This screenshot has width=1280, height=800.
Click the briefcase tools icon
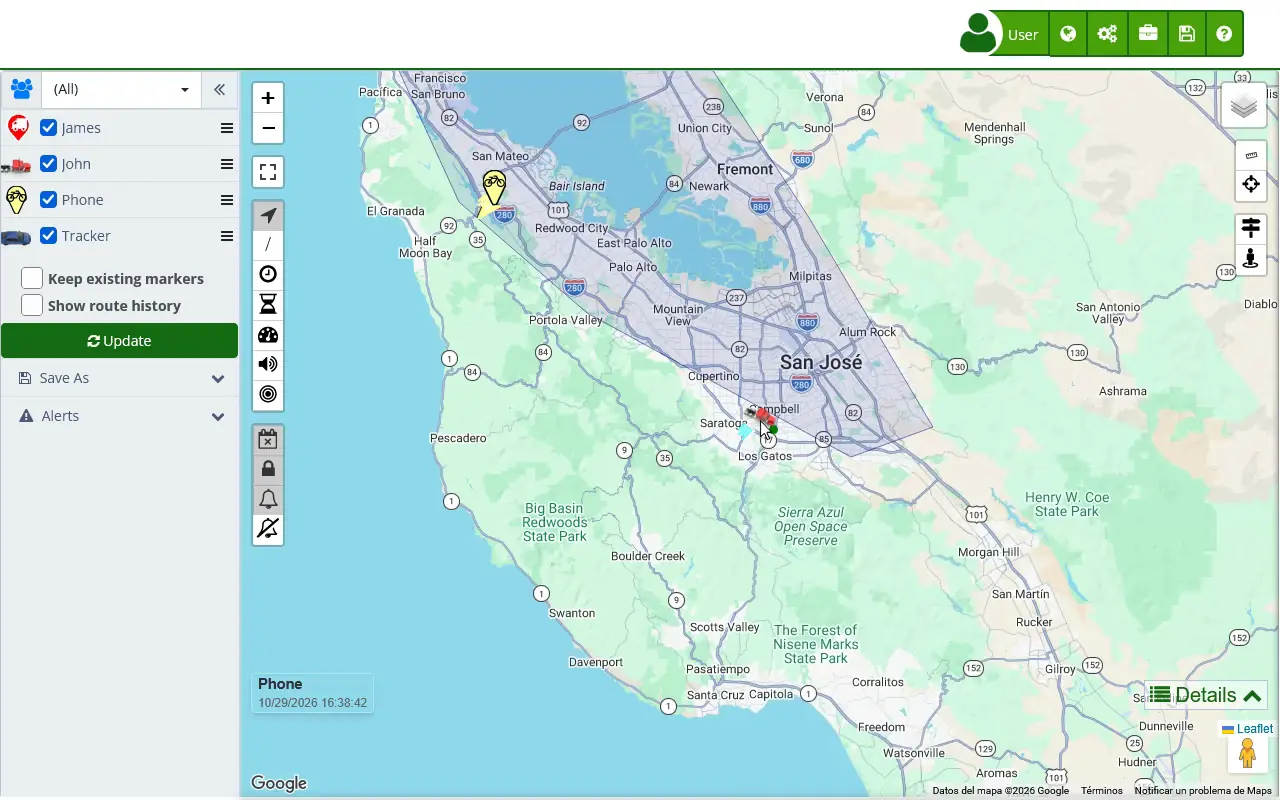pos(1147,34)
